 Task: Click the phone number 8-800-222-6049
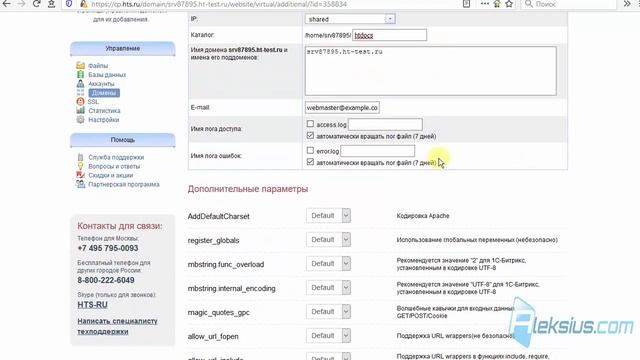106,280
